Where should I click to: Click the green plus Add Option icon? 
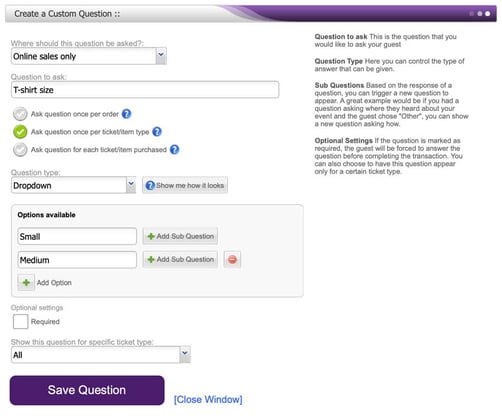[26, 283]
